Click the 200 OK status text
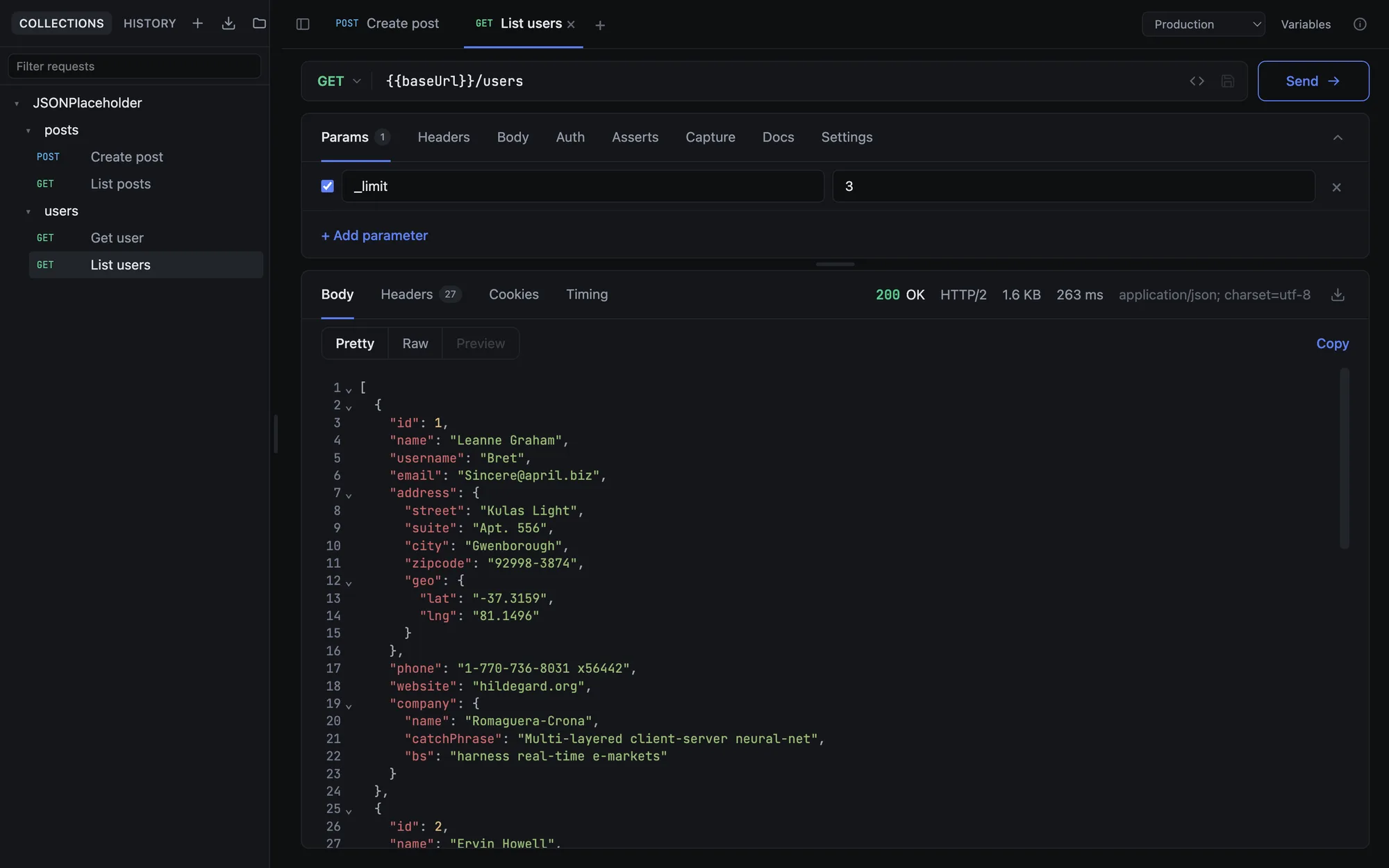Viewport: 1389px width, 868px height. point(900,295)
